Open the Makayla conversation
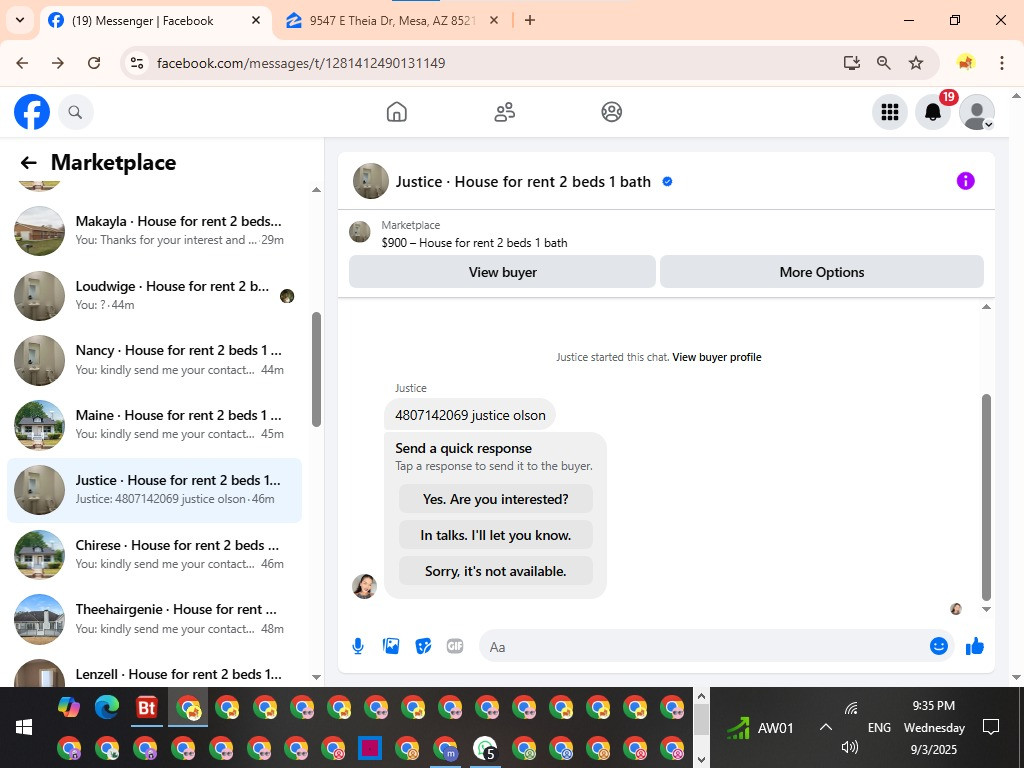1024x768 pixels. 155,231
